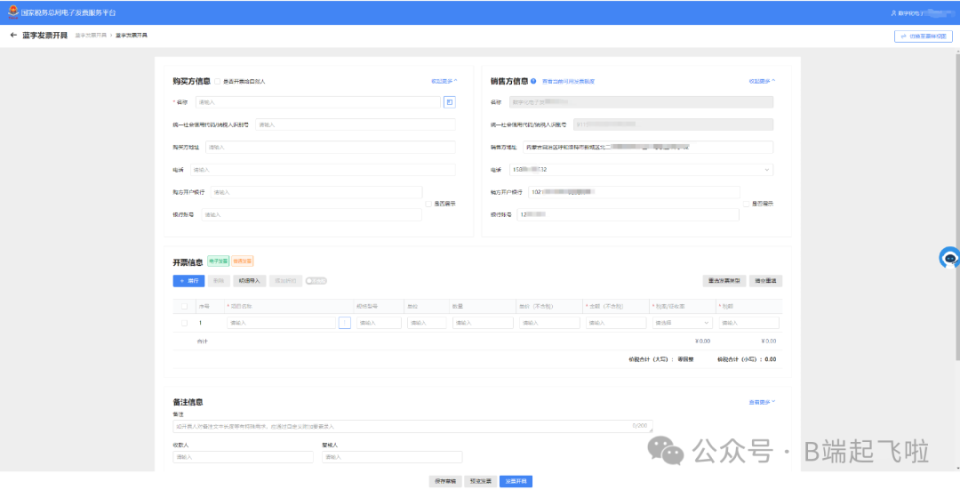Open buyer lookup icon next to name field
This screenshot has height=490, width=960.
(x=449, y=102)
